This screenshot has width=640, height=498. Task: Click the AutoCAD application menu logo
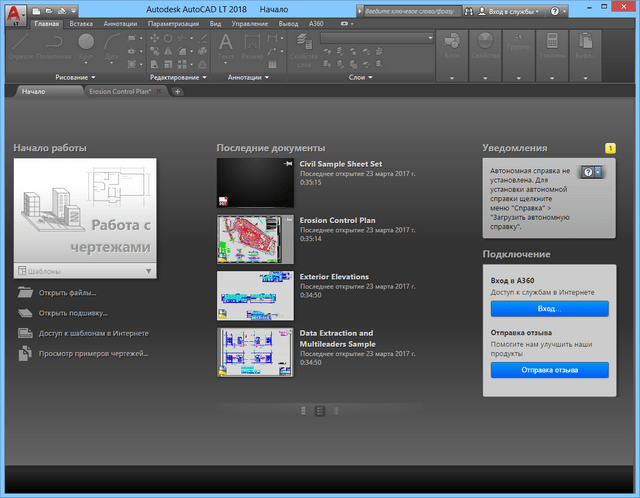point(14,13)
